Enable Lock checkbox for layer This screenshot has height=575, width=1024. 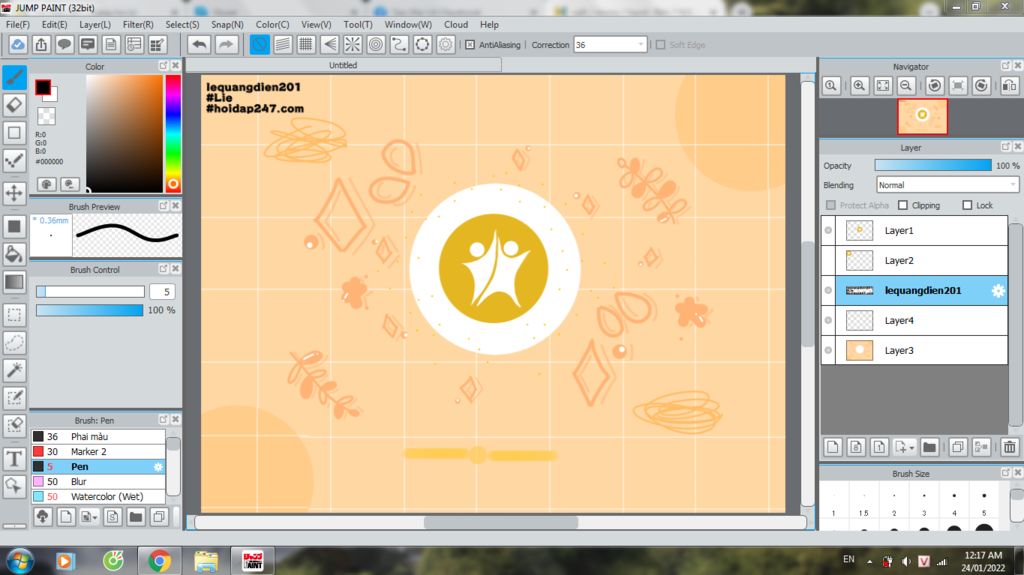pos(967,205)
